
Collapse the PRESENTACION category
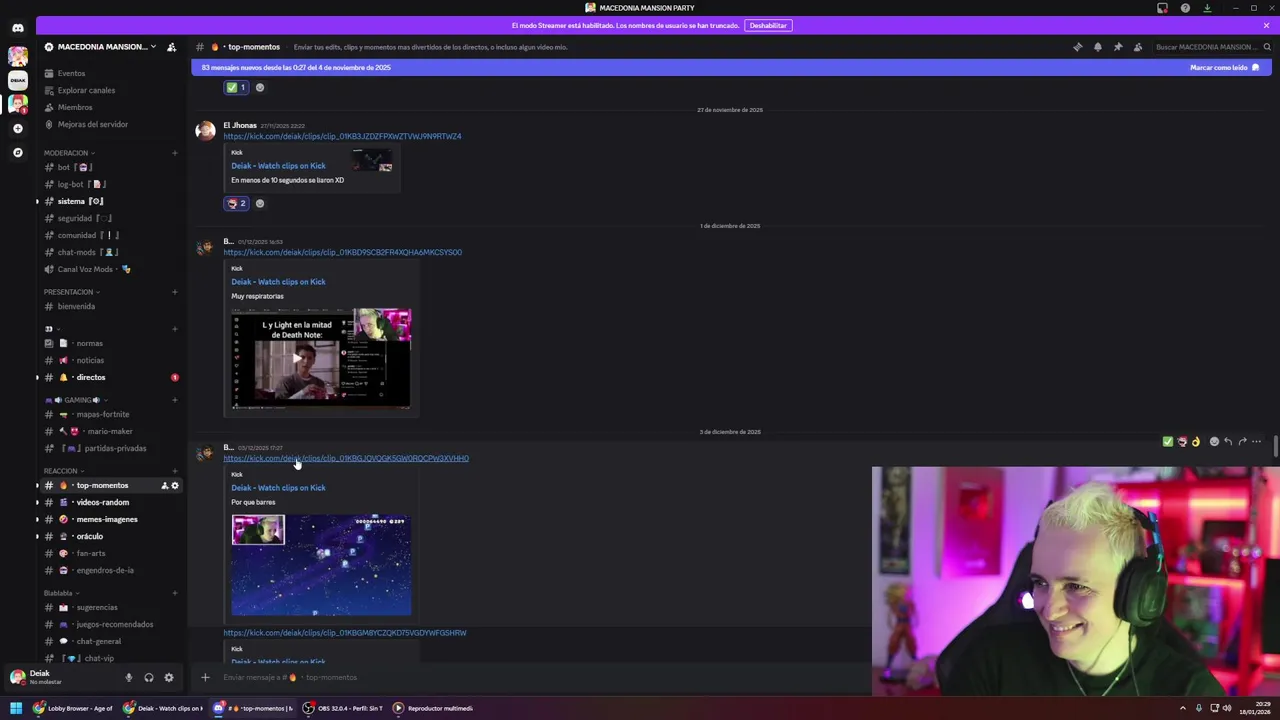click(x=72, y=292)
